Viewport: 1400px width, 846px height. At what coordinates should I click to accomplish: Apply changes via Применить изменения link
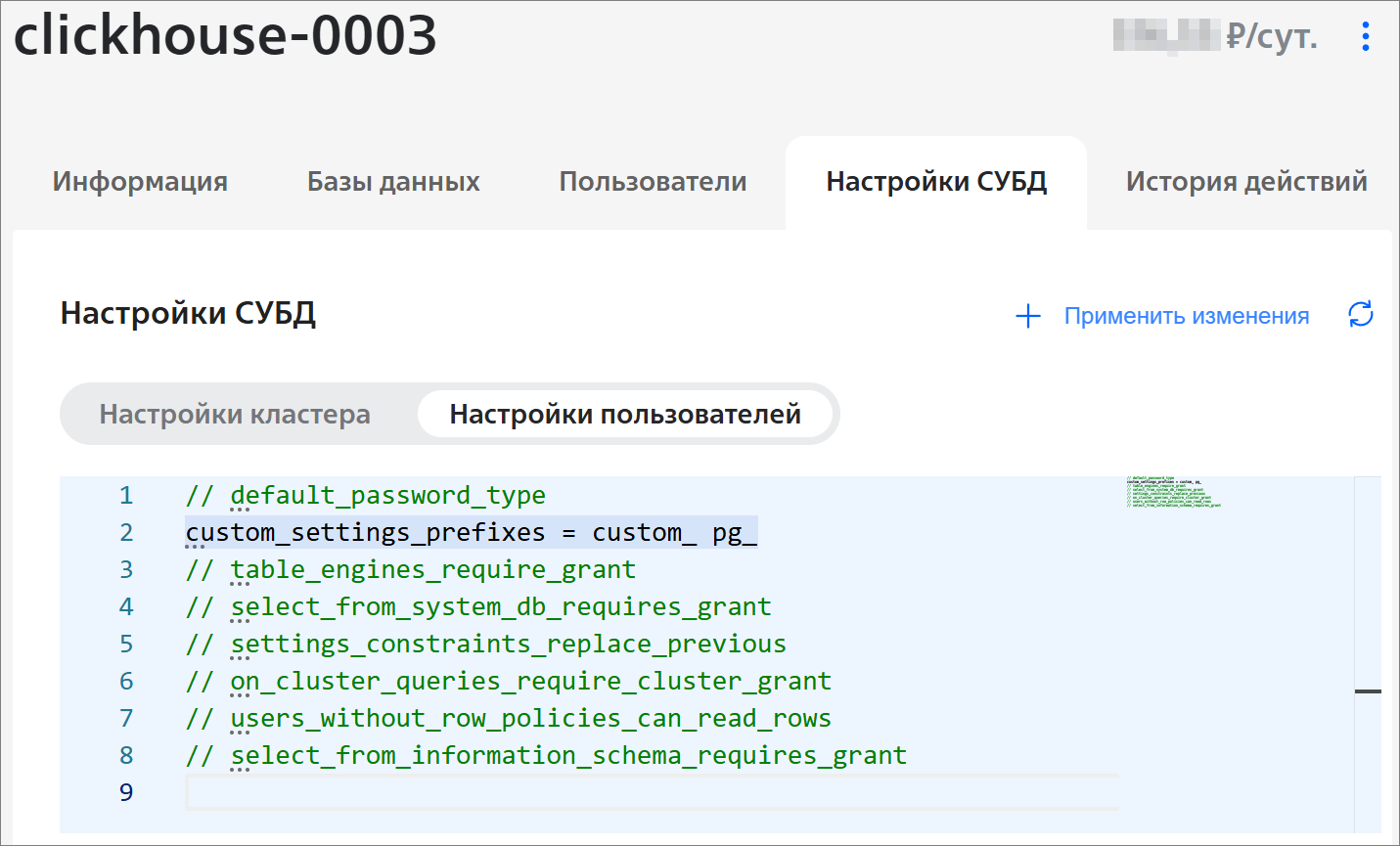[1187, 316]
